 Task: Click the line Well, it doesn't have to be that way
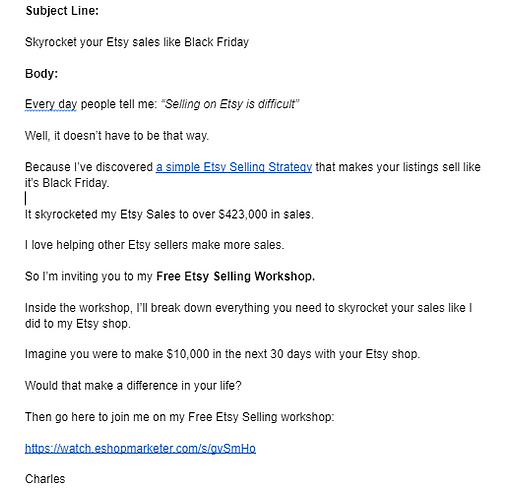pyautogui.click(x=117, y=136)
